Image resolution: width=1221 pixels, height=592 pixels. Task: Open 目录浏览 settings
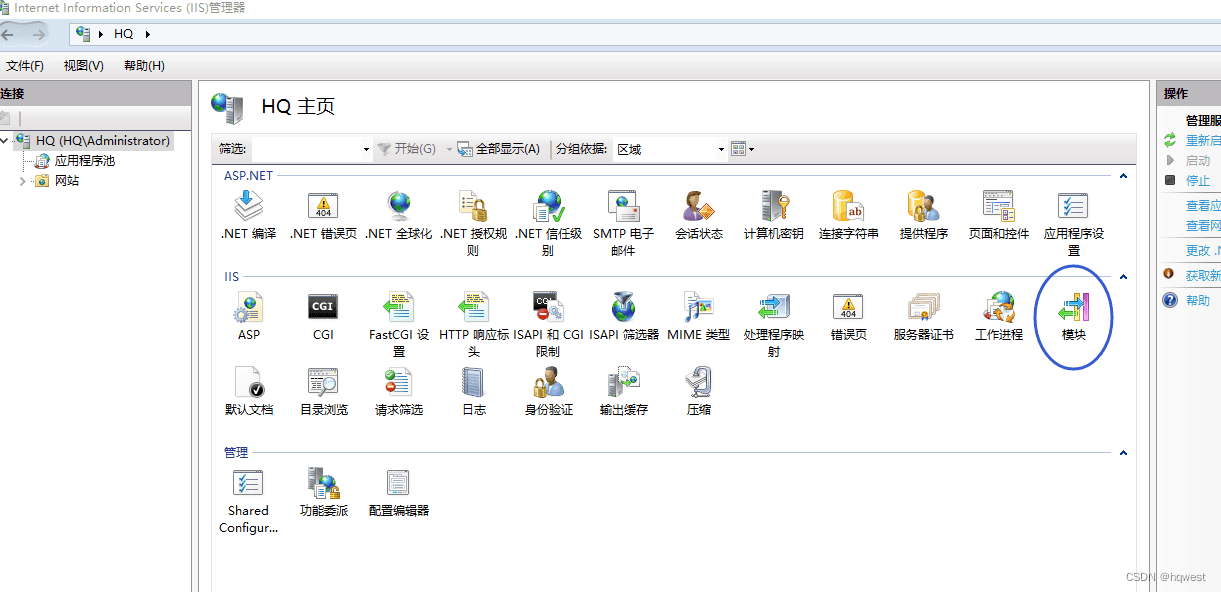323,391
